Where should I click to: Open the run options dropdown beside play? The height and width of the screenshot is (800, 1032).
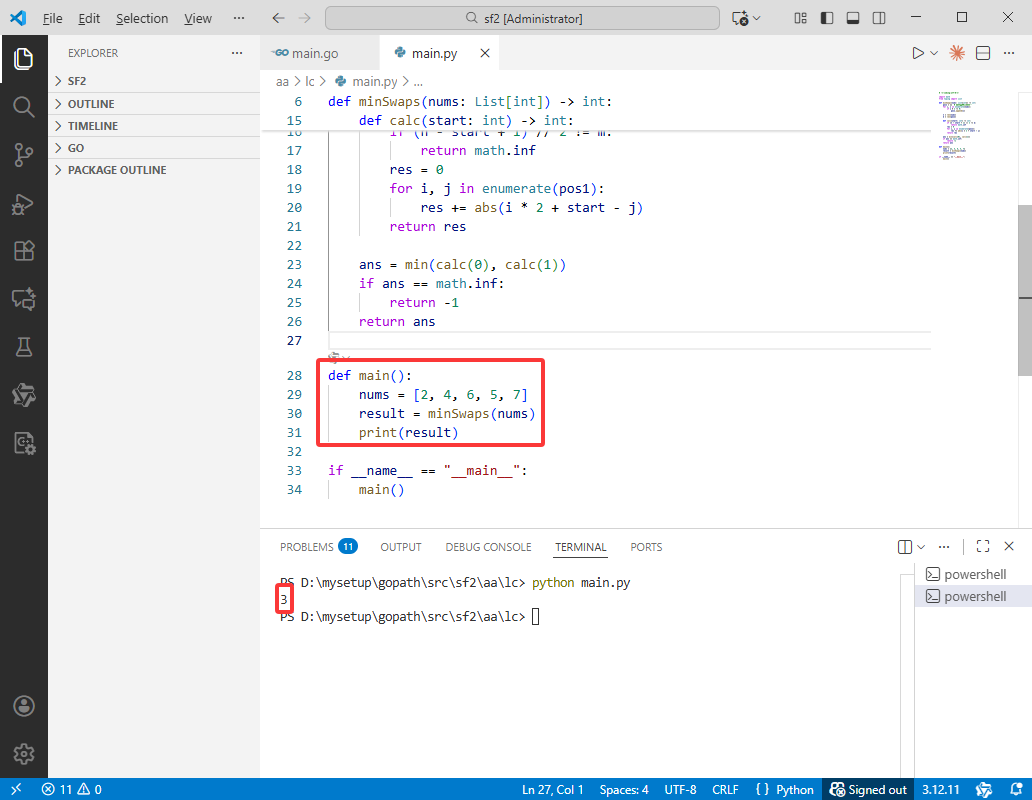tap(934, 53)
